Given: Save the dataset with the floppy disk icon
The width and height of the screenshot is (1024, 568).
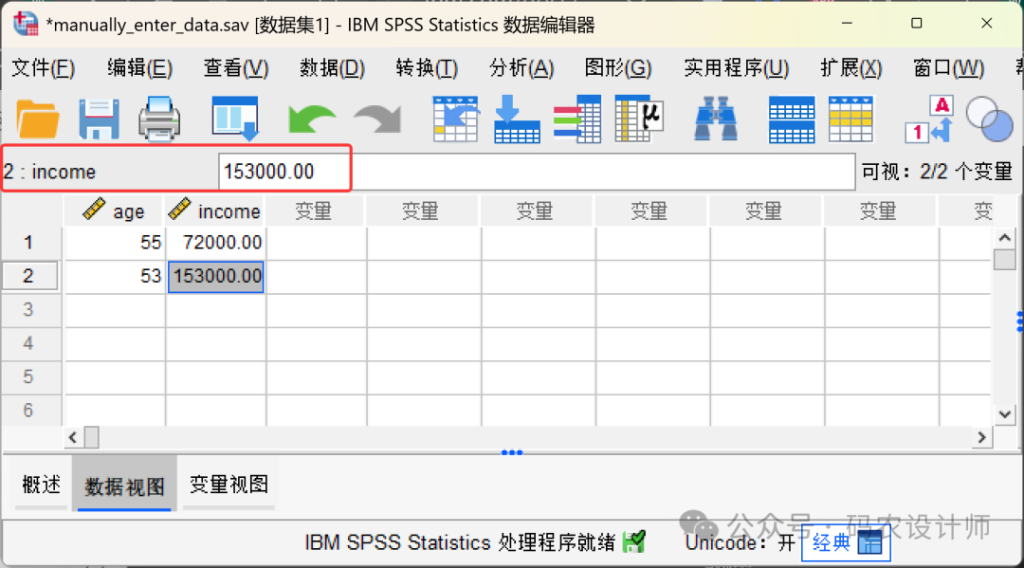Looking at the screenshot, I should point(99,119).
